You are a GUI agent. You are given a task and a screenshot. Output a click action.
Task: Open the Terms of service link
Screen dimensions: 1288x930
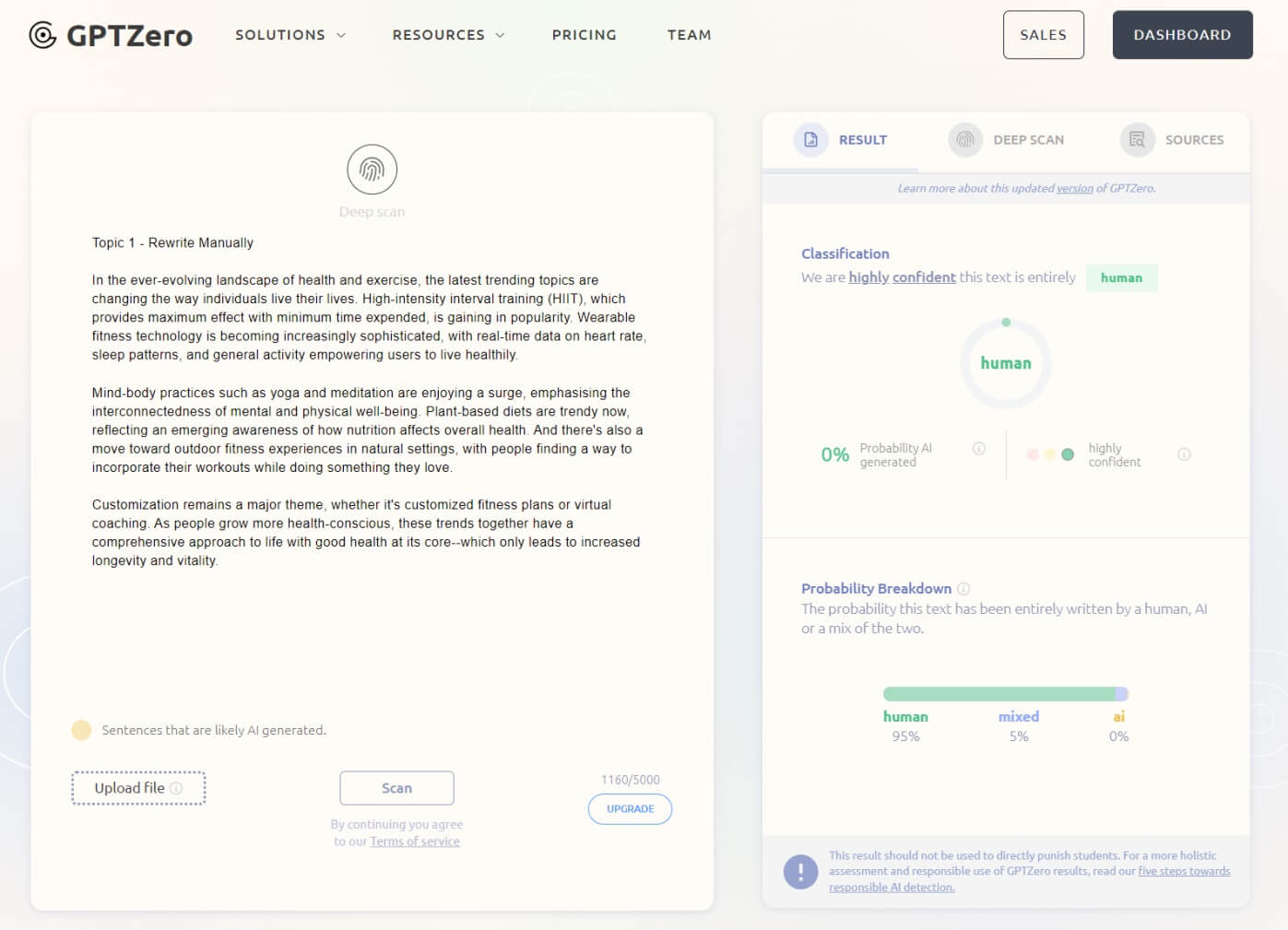point(414,842)
